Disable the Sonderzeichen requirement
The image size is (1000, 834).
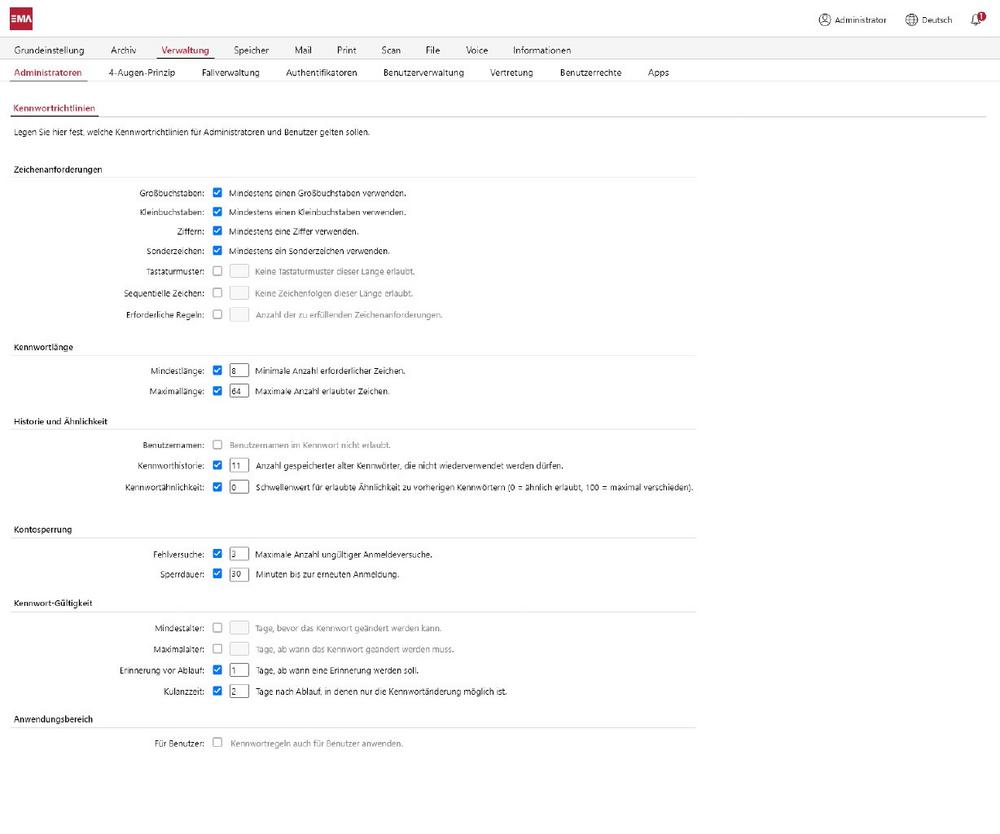coord(215,251)
